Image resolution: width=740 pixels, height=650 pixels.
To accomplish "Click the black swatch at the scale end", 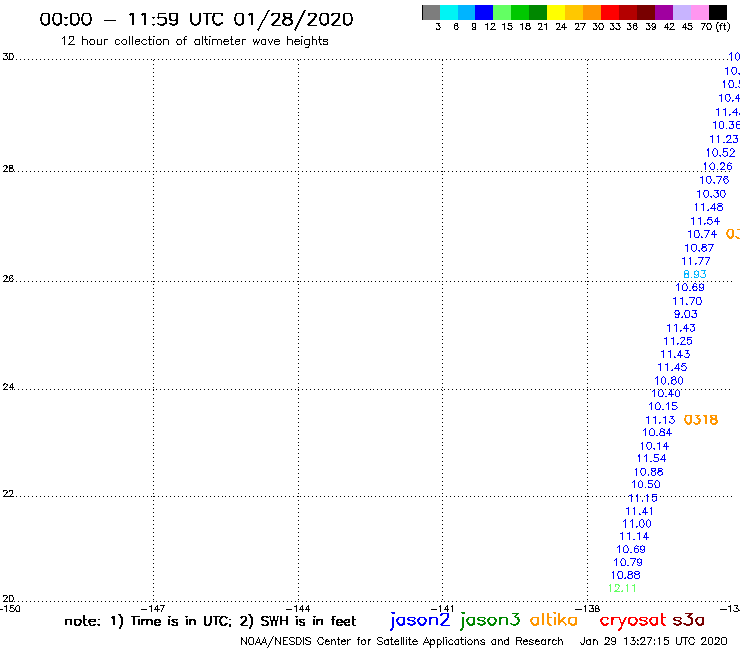I will coord(717,12).
